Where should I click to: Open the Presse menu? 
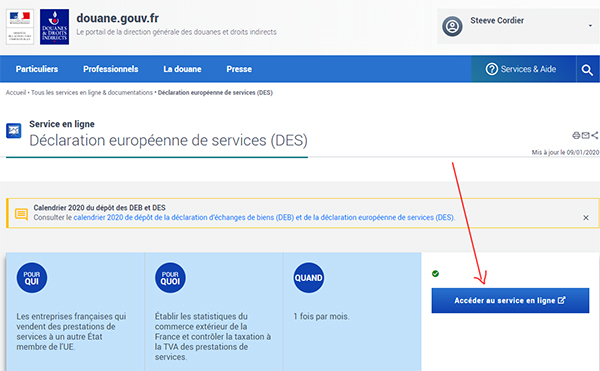coord(239,69)
